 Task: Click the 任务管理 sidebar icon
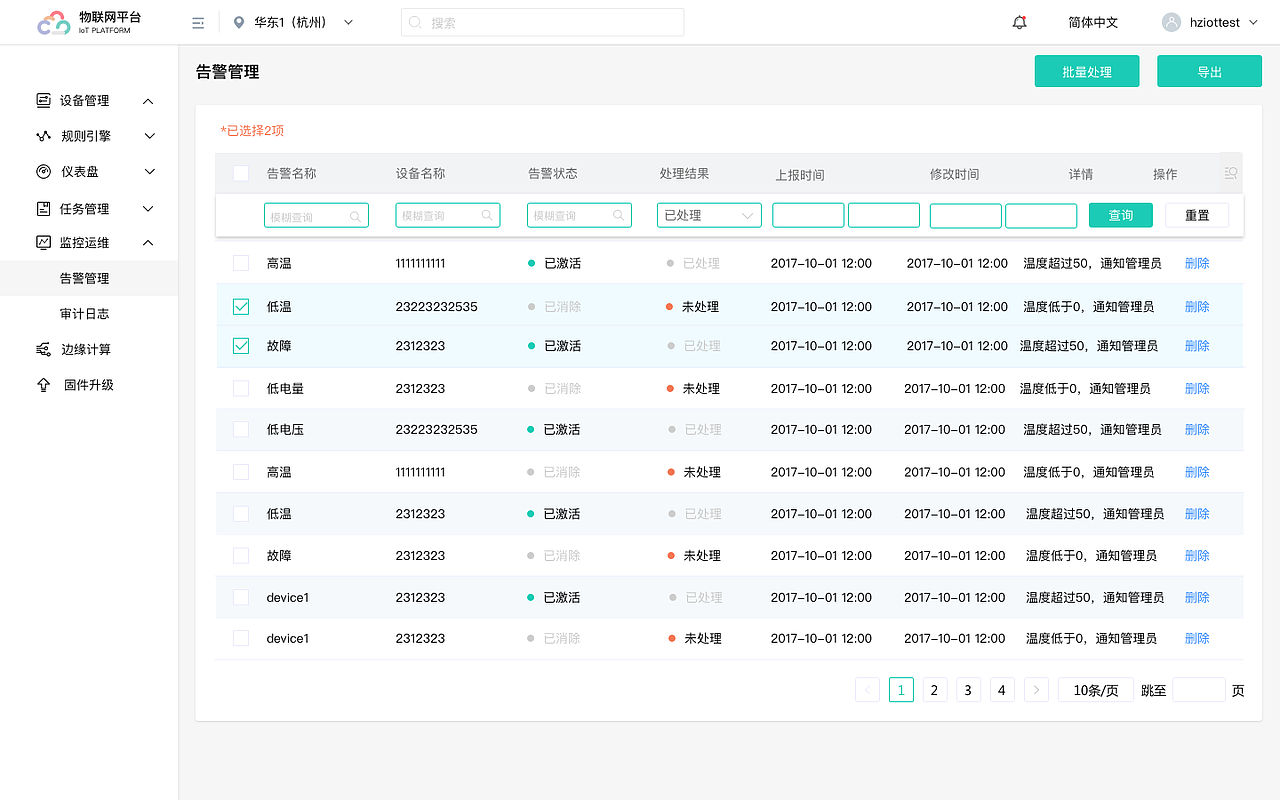(x=43, y=208)
